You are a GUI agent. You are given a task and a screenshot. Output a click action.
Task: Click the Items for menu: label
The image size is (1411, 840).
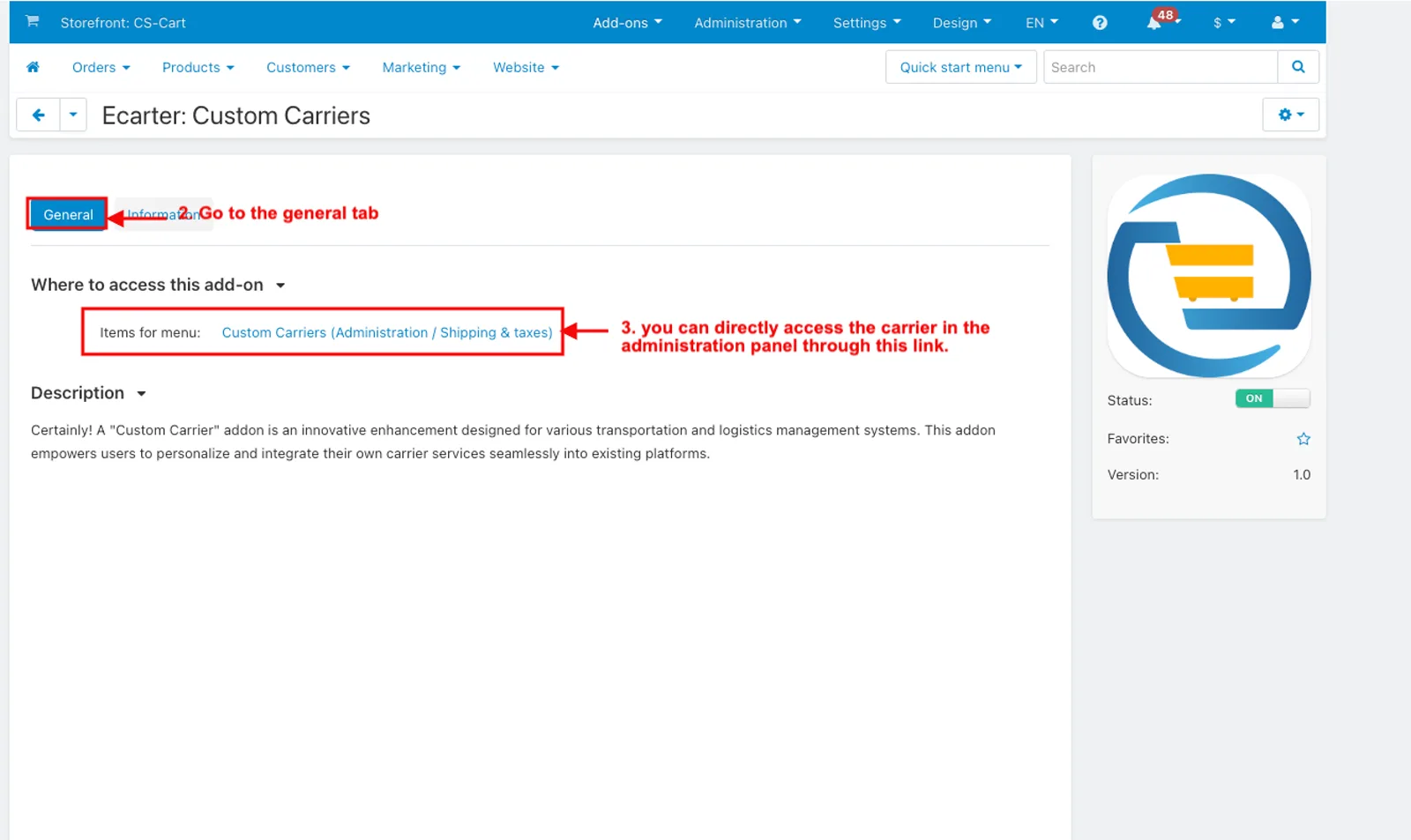click(x=150, y=332)
